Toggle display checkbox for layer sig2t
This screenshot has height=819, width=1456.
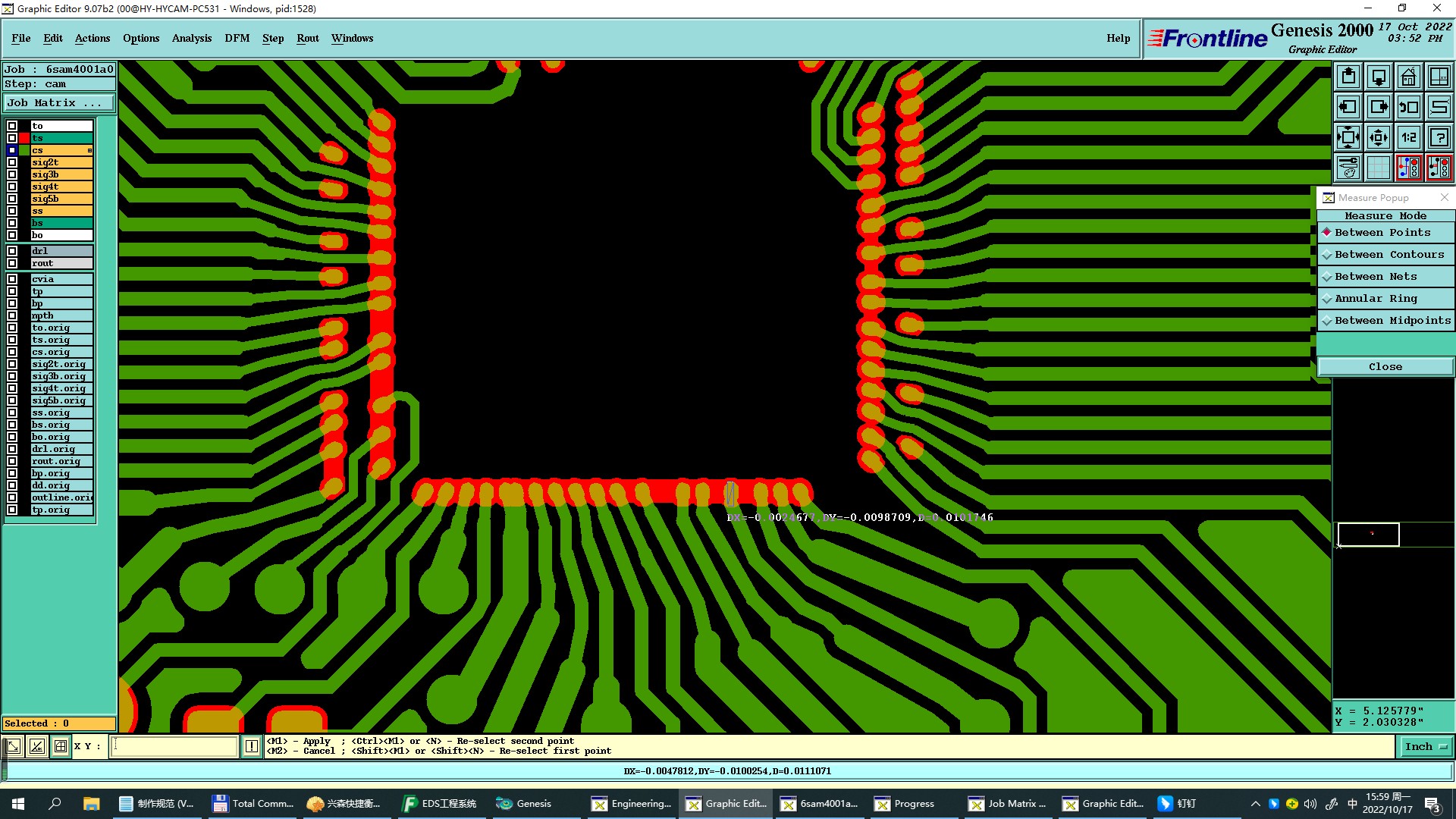point(12,162)
